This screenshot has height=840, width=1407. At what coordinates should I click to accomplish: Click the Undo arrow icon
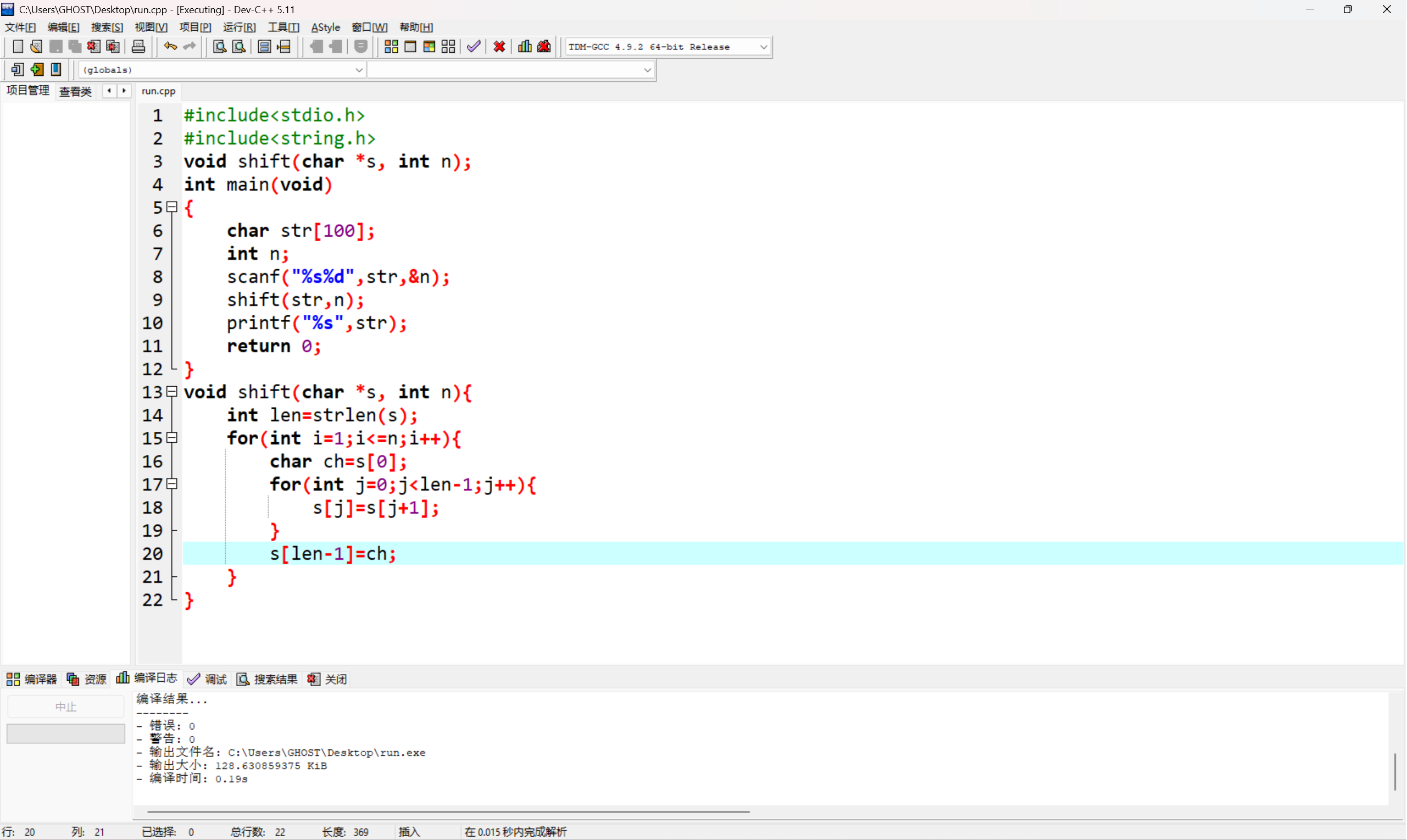pos(170,47)
